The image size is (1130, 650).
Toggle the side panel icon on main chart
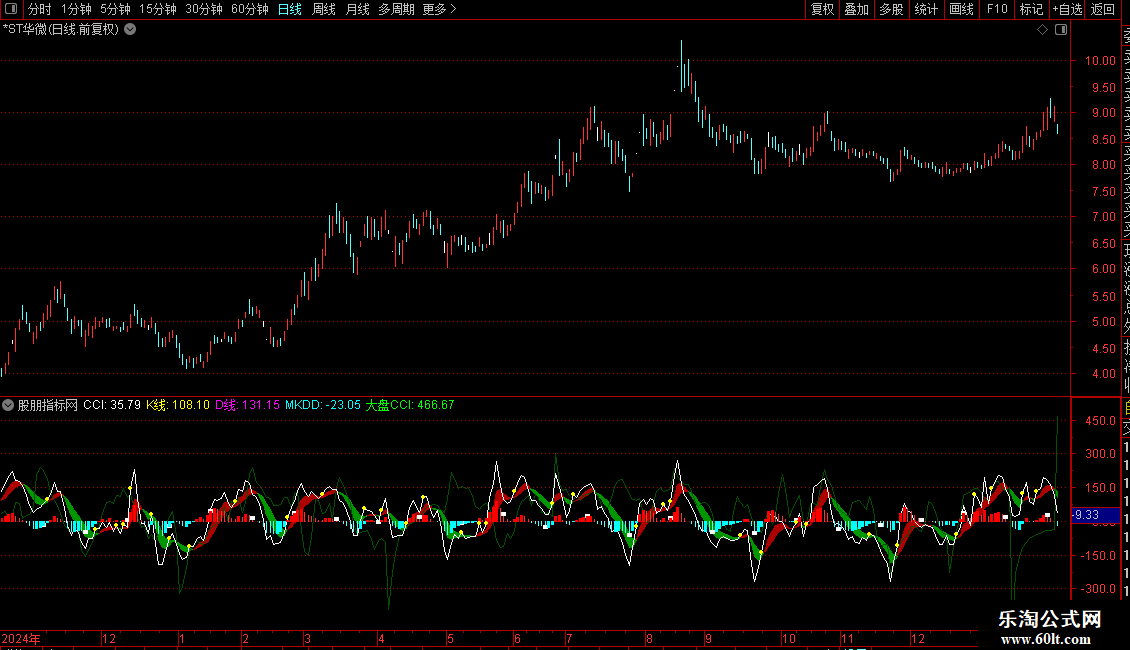click(x=1061, y=30)
